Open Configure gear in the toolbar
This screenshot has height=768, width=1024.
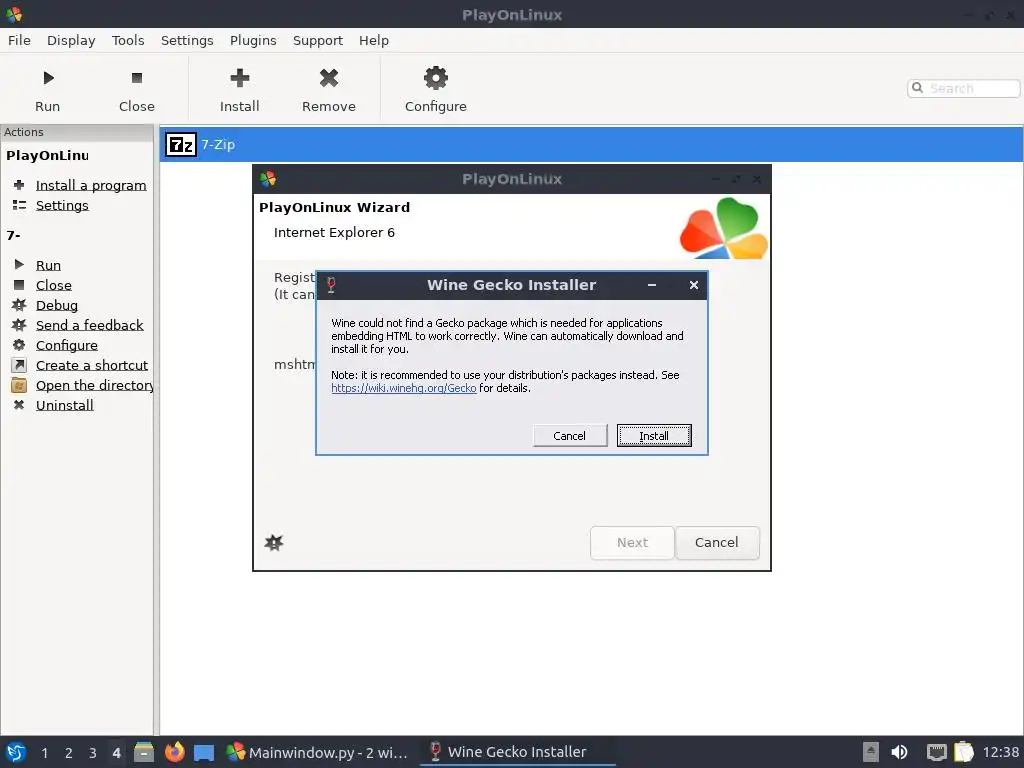[436, 78]
